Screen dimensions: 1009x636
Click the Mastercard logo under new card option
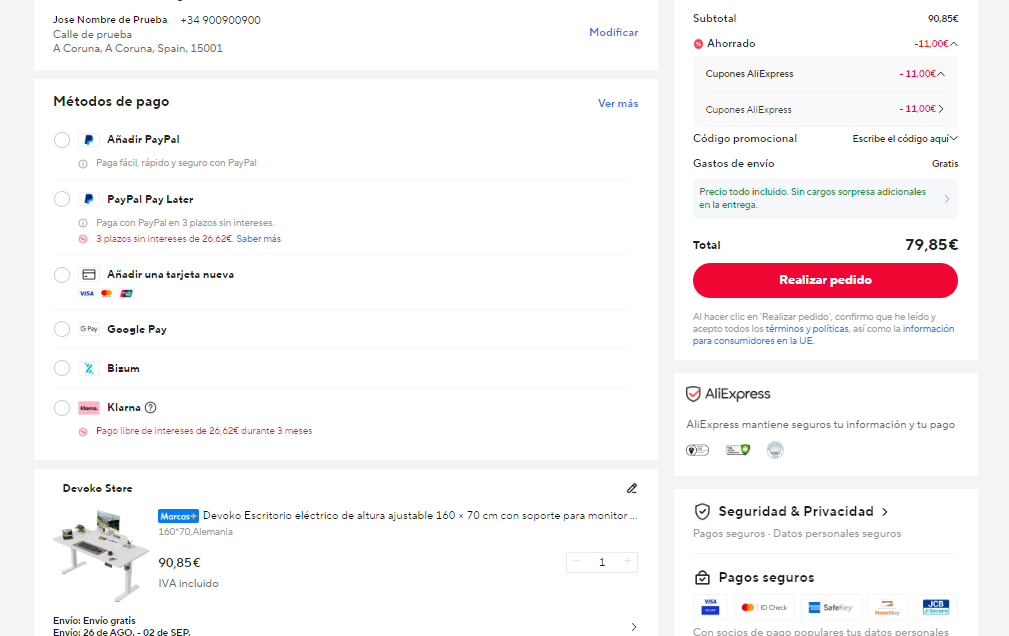[107, 294]
